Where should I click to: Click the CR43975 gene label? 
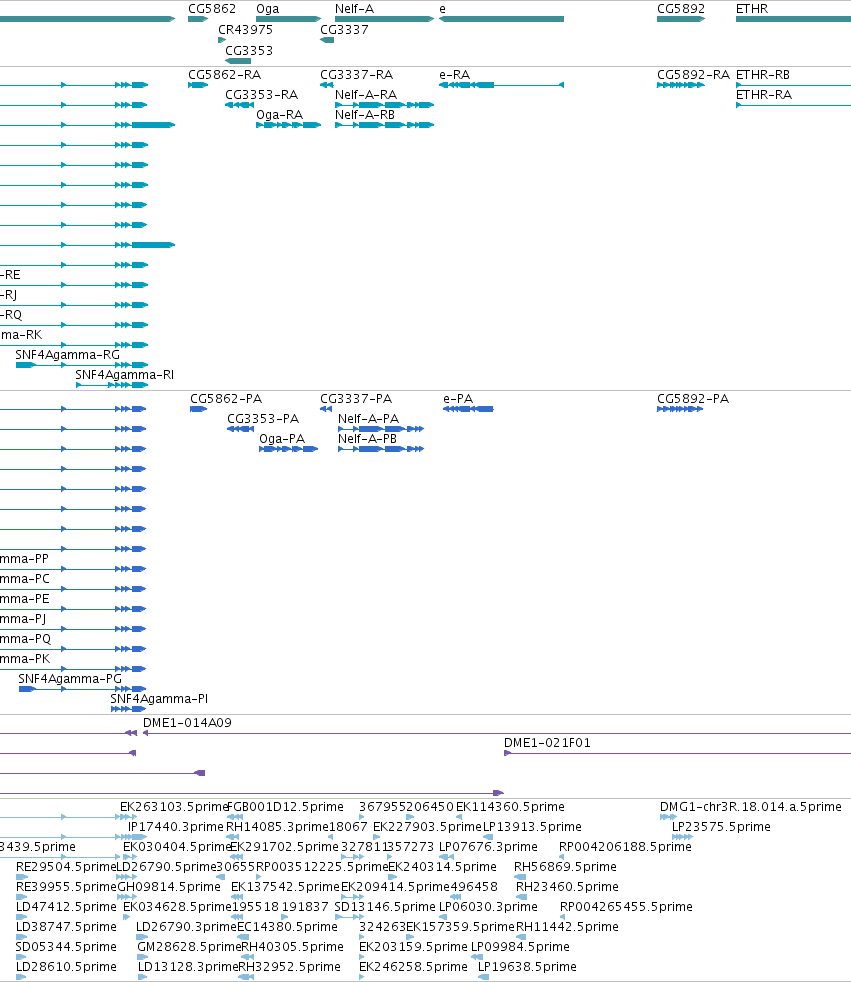pos(245,29)
